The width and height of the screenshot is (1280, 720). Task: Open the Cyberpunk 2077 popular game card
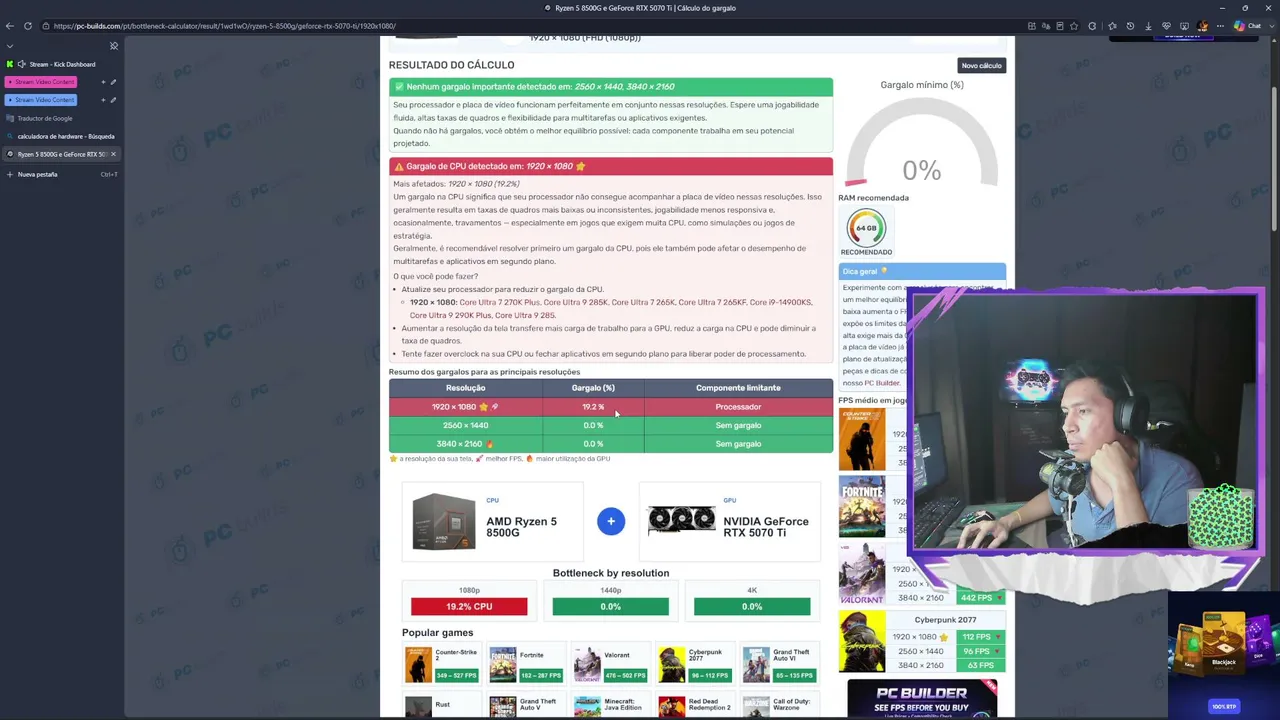[695, 665]
